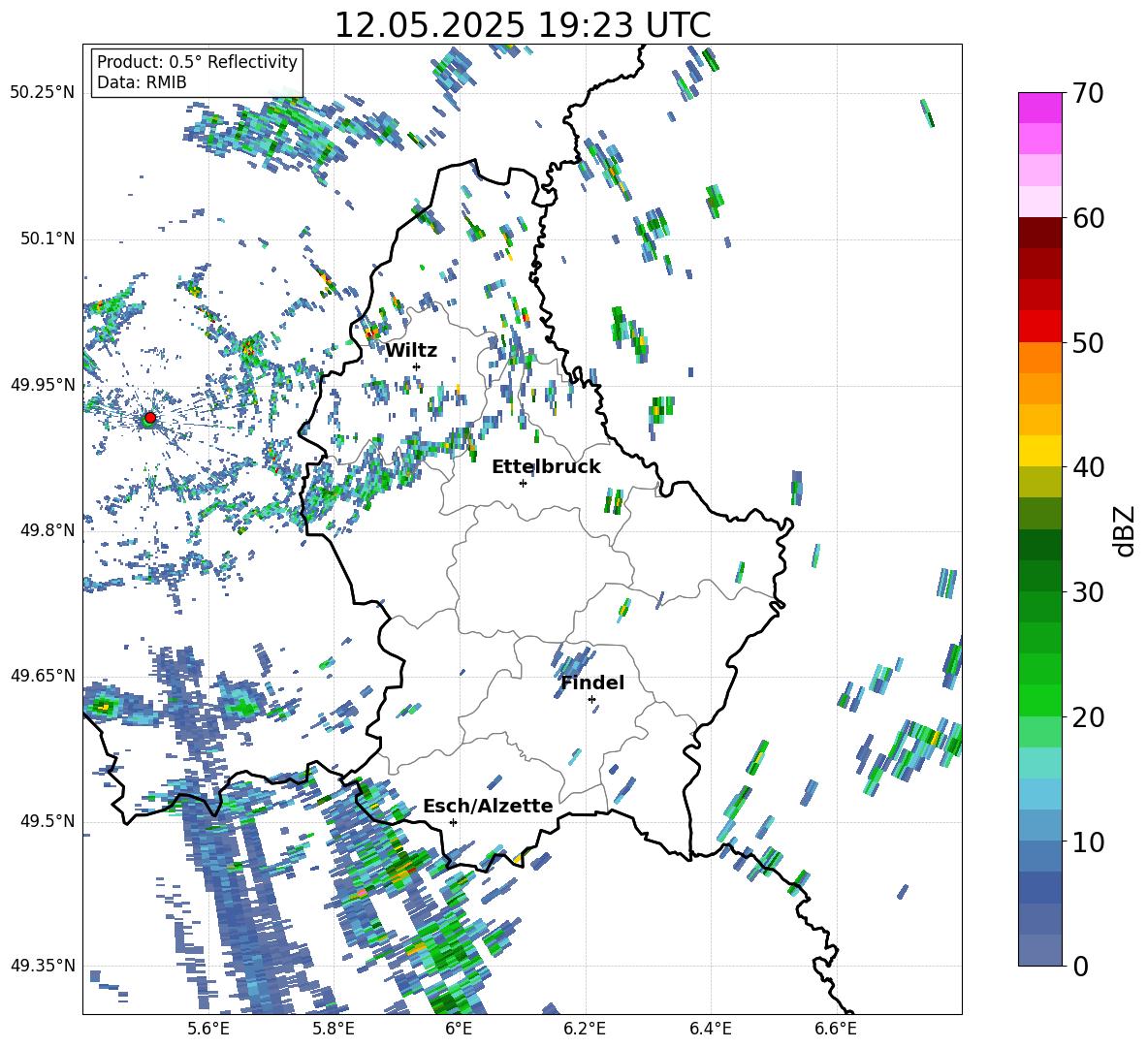This screenshot has height=1048, width=1148.
Task: Click the 5.8°E longitude label
Action: pos(334,1029)
